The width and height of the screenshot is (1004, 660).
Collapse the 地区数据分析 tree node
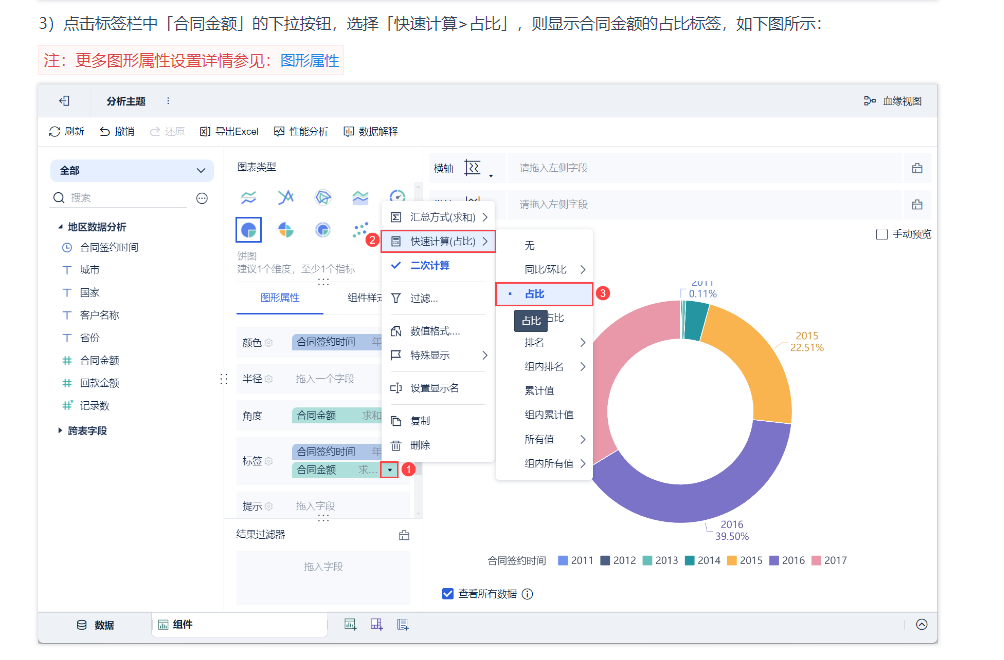click(x=60, y=227)
